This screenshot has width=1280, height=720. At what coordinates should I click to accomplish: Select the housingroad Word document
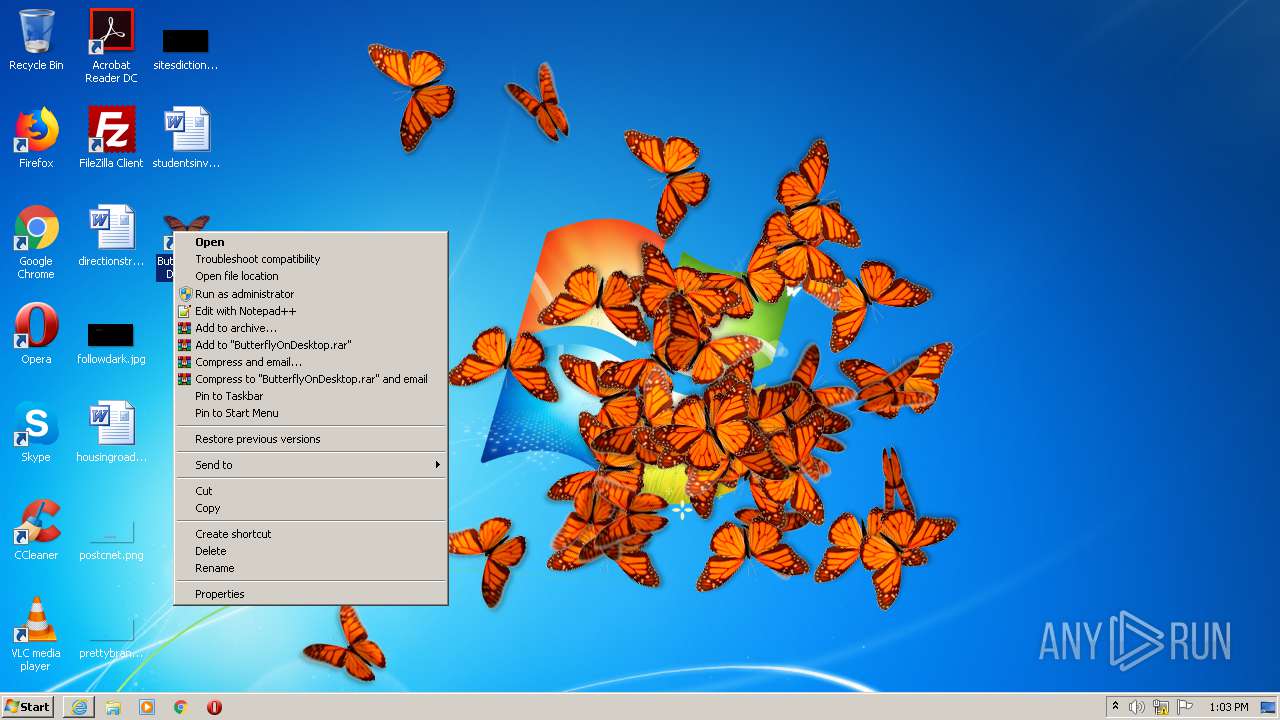coord(111,432)
